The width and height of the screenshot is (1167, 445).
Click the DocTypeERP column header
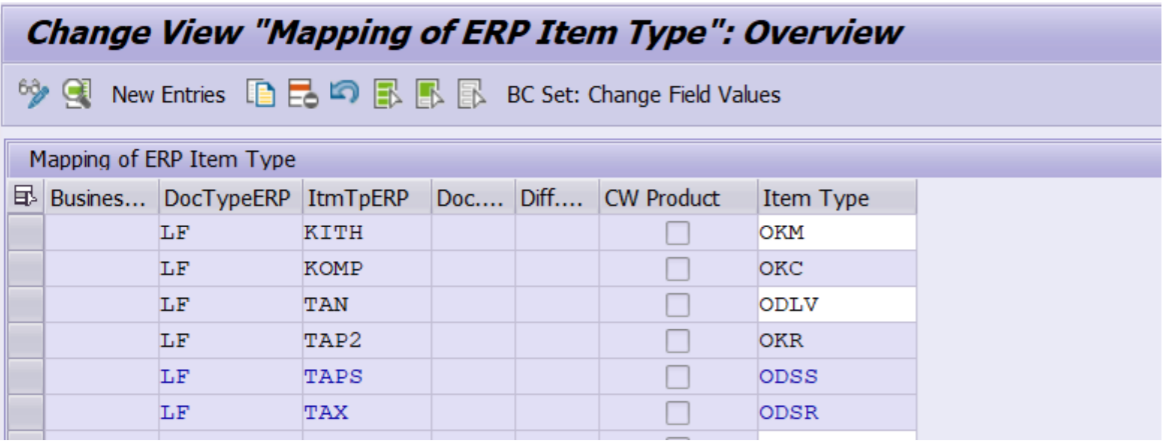click(x=229, y=198)
